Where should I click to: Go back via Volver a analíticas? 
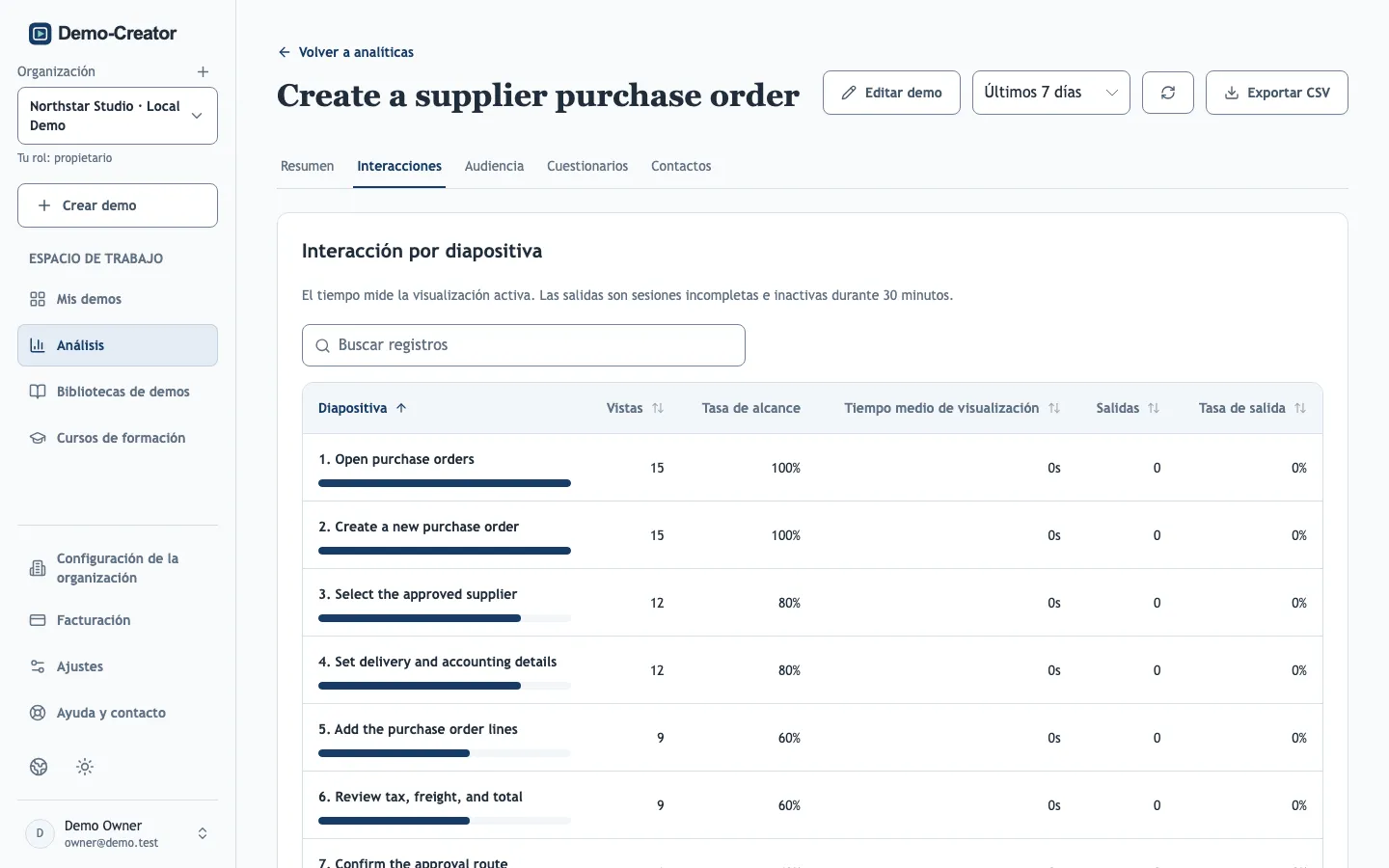pyautogui.click(x=346, y=52)
